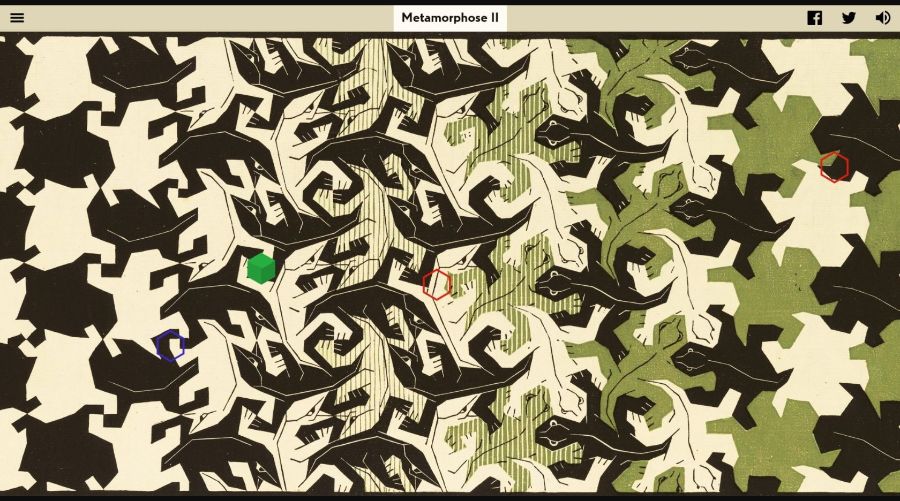Share on Twitter
Viewport: 900px width, 501px height.
pyautogui.click(x=848, y=18)
